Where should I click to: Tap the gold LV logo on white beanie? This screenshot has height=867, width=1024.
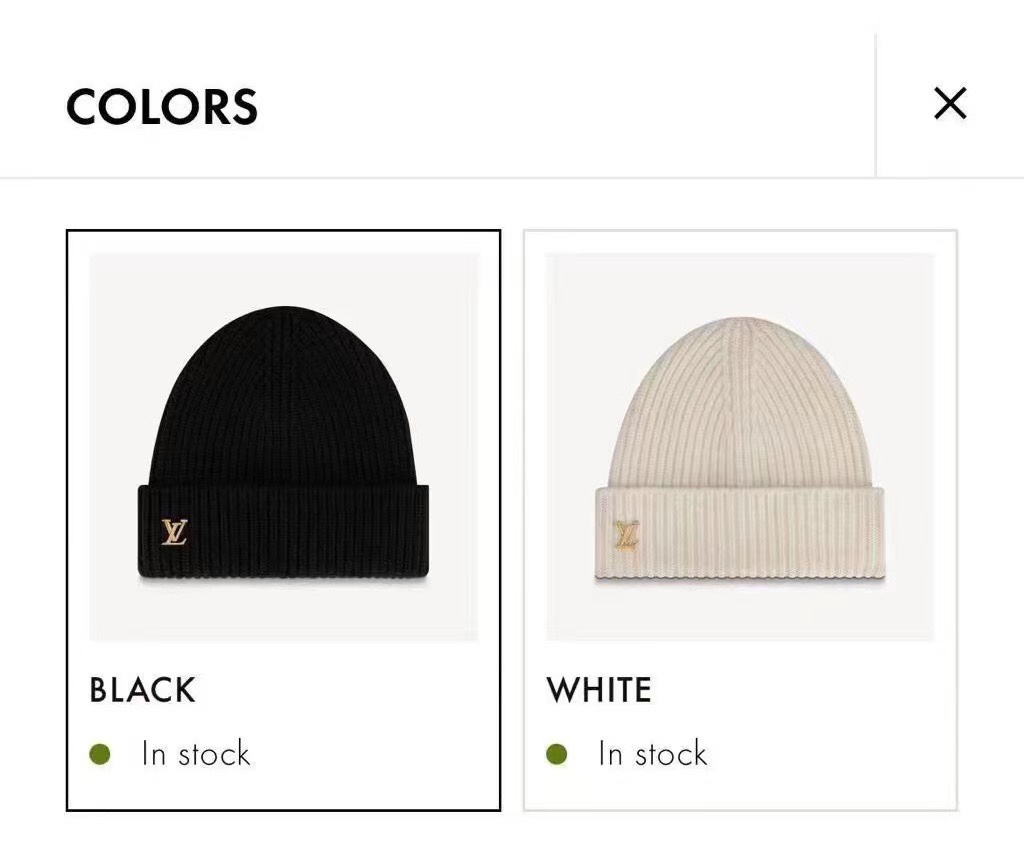click(x=627, y=535)
